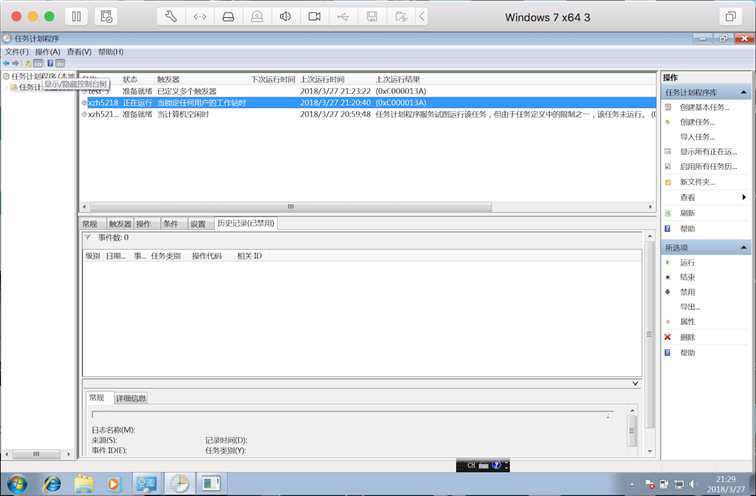756x496 pixels.
Task: Switch to the 触发器 tab
Action: (120, 224)
